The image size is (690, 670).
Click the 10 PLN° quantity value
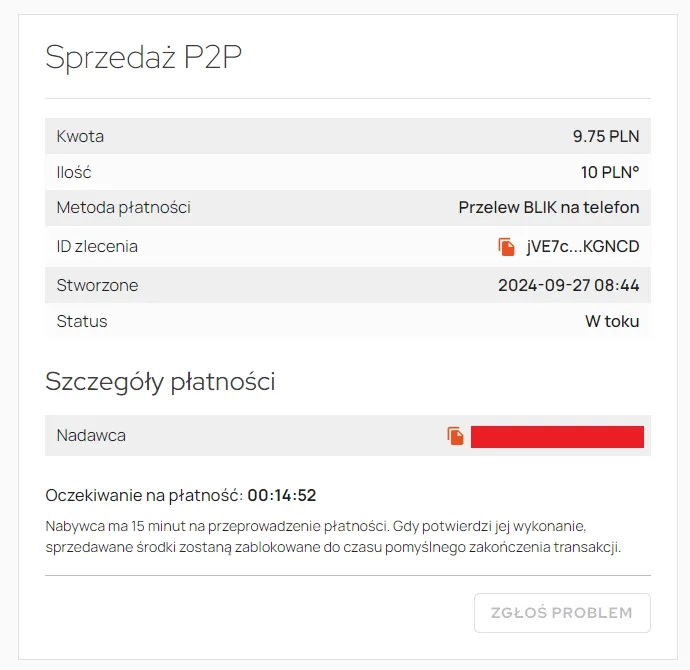coord(610,172)
